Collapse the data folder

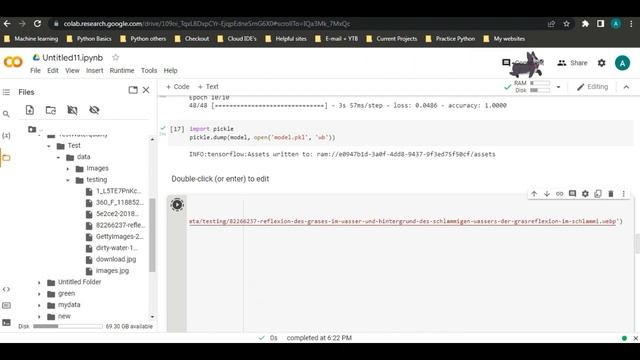tap(58, 157)
